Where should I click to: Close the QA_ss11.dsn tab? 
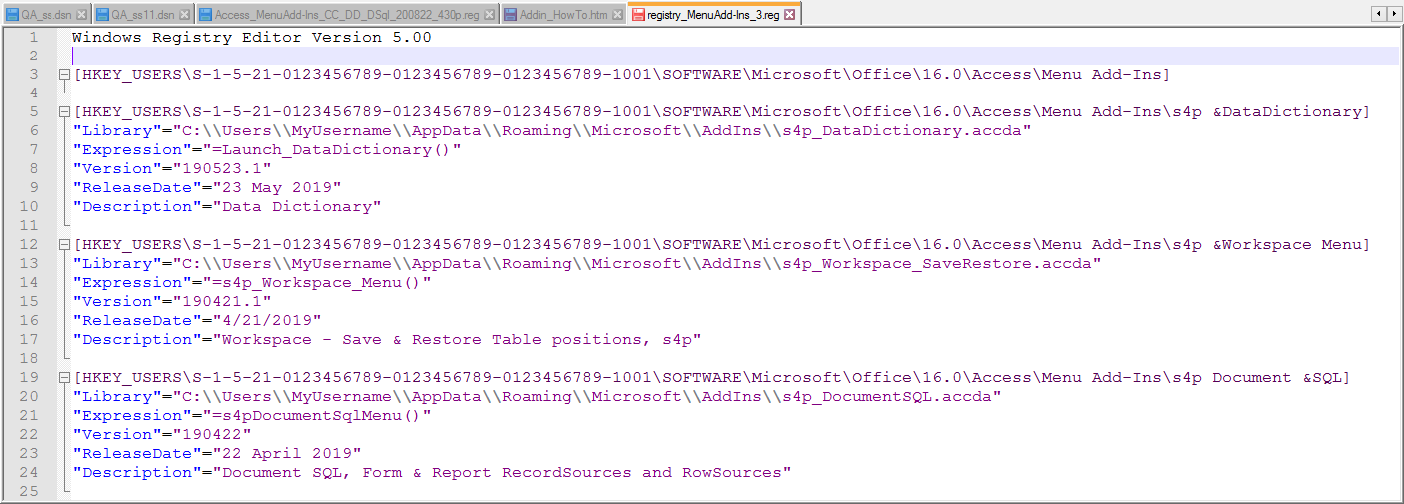183,15
